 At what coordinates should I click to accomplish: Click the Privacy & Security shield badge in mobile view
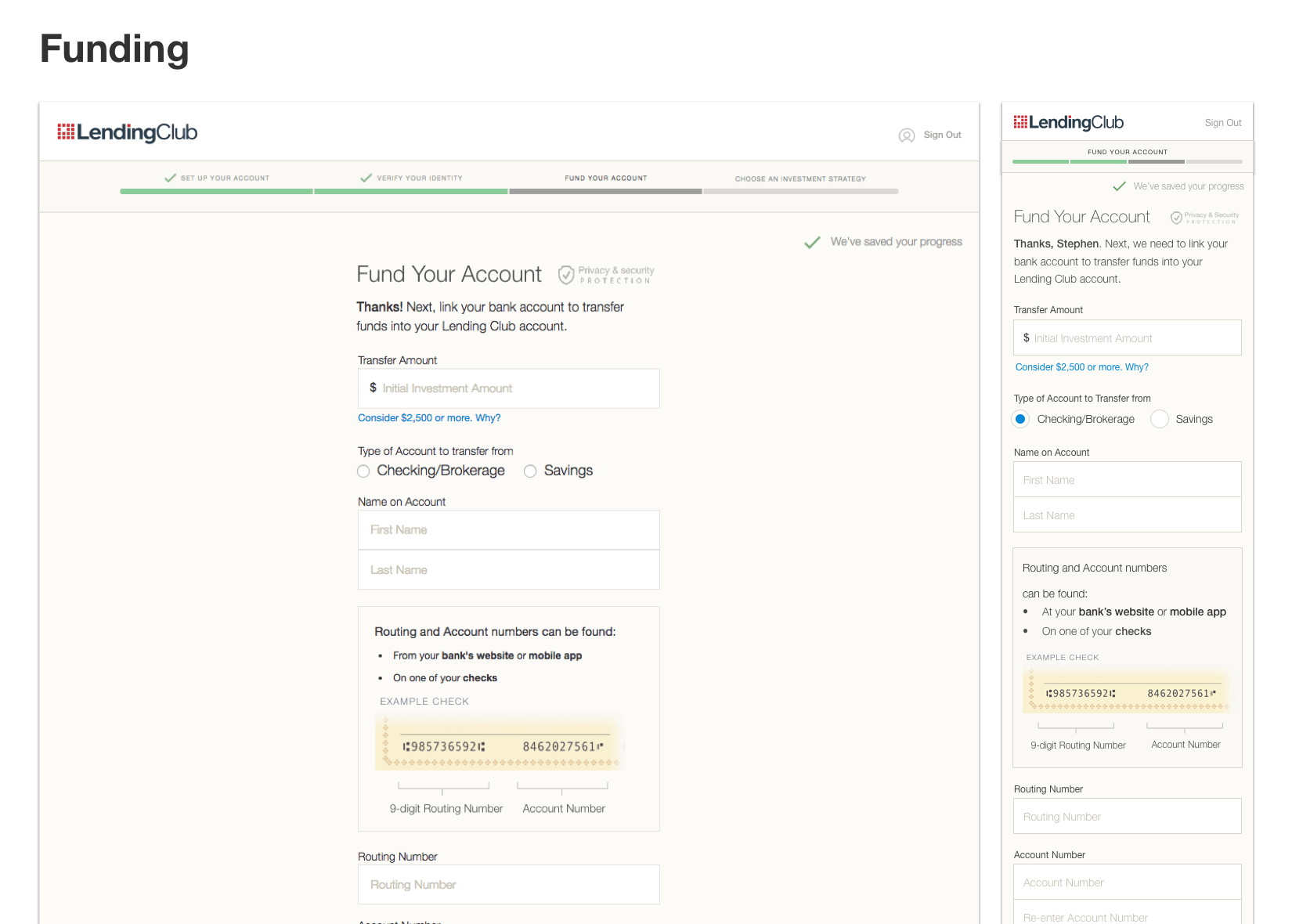coord(1205,218)
